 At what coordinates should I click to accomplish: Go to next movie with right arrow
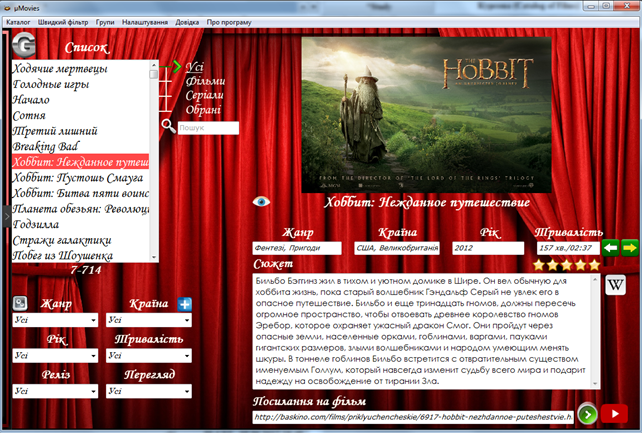coord(630,248)
